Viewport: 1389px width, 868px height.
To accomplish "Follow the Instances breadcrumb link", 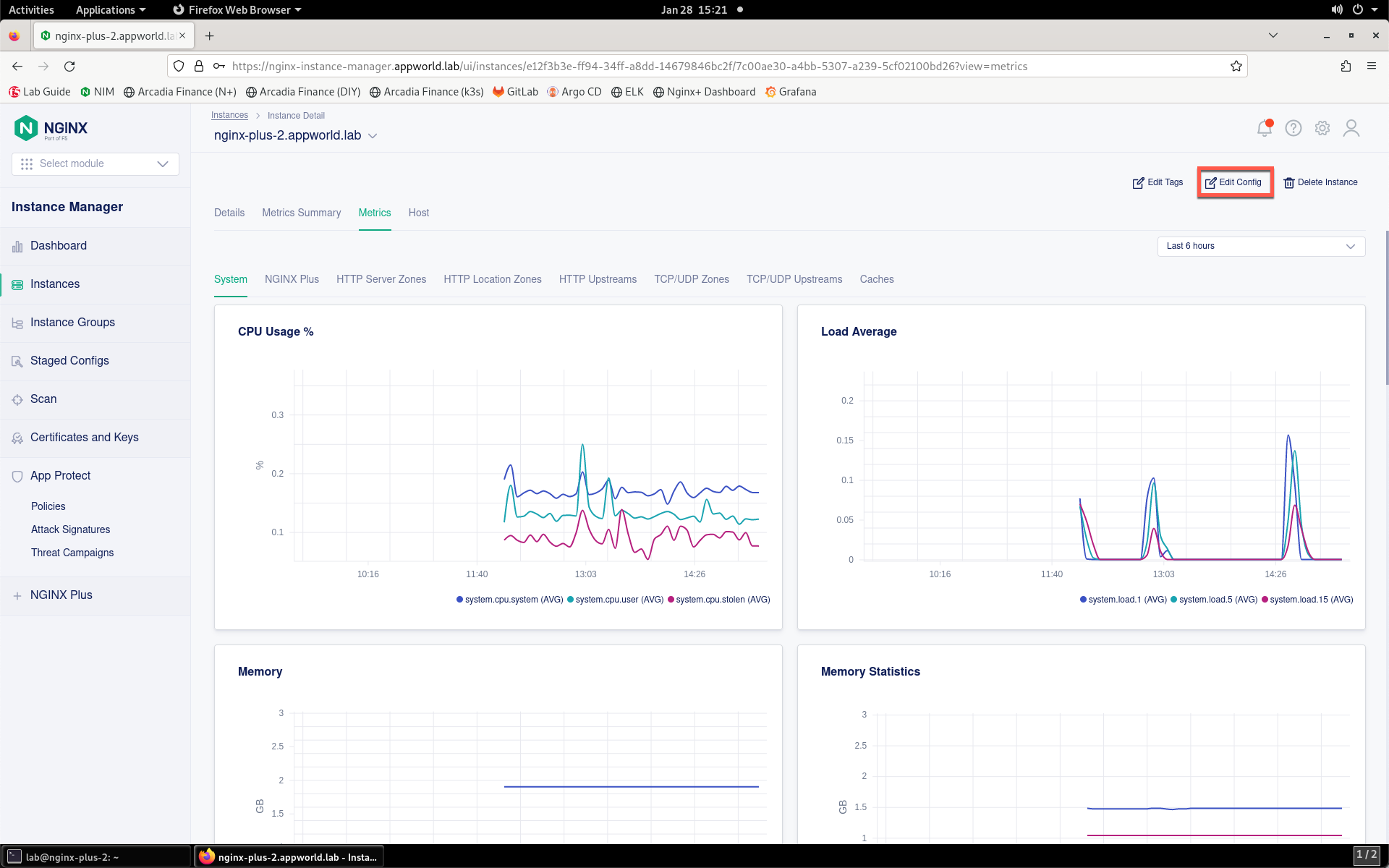I will click(229, 116).
